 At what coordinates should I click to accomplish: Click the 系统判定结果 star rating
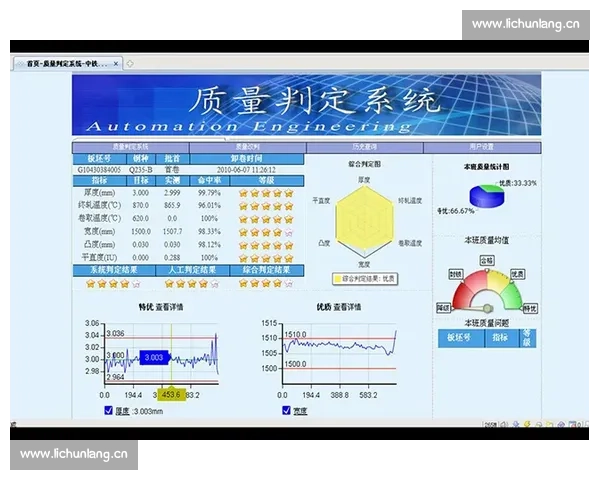point(114,284)
